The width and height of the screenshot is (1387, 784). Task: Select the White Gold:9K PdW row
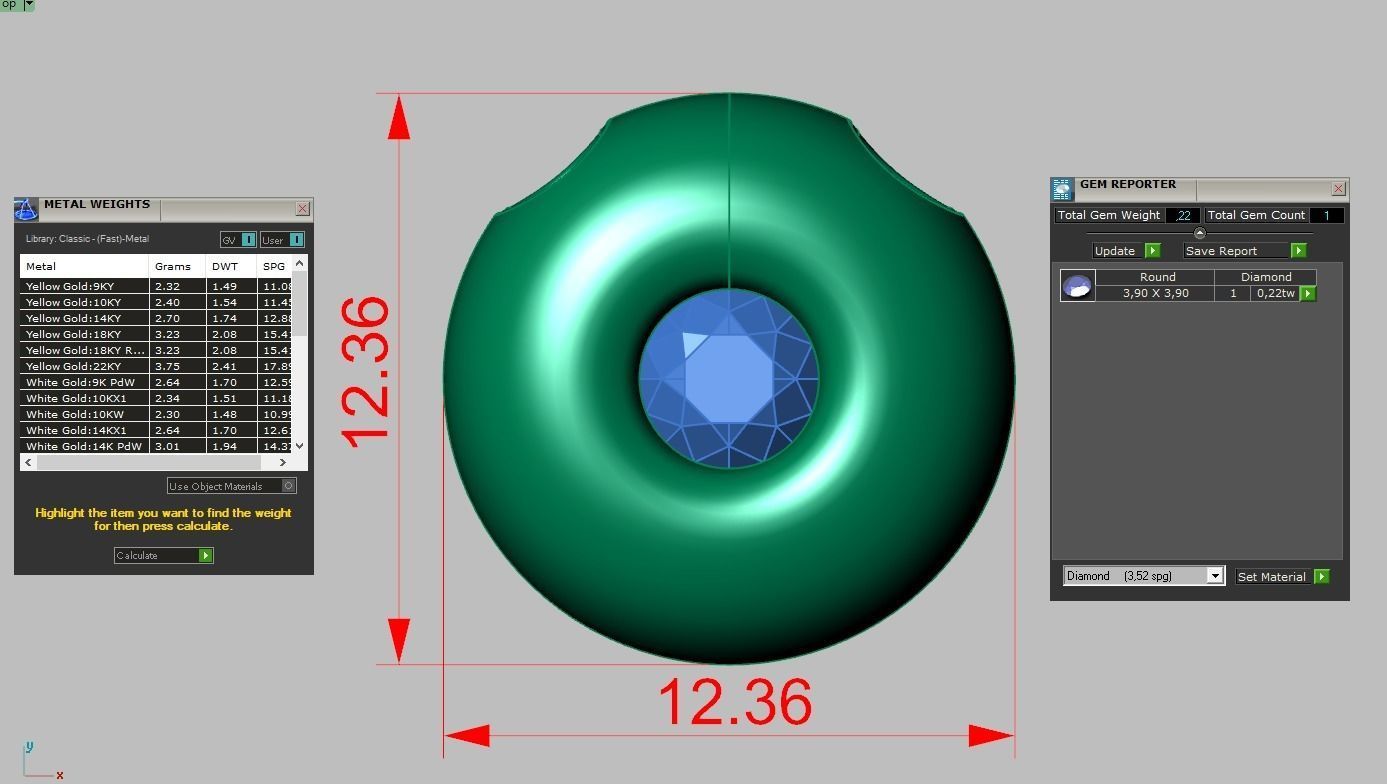pos(156,383)
